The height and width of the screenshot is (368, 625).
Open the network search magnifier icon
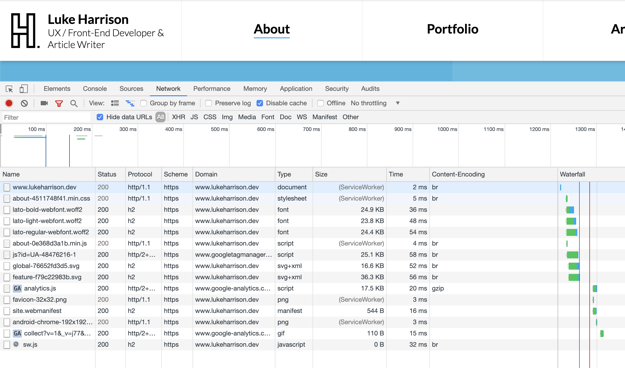pyautogui.click(x=74, y=104)
